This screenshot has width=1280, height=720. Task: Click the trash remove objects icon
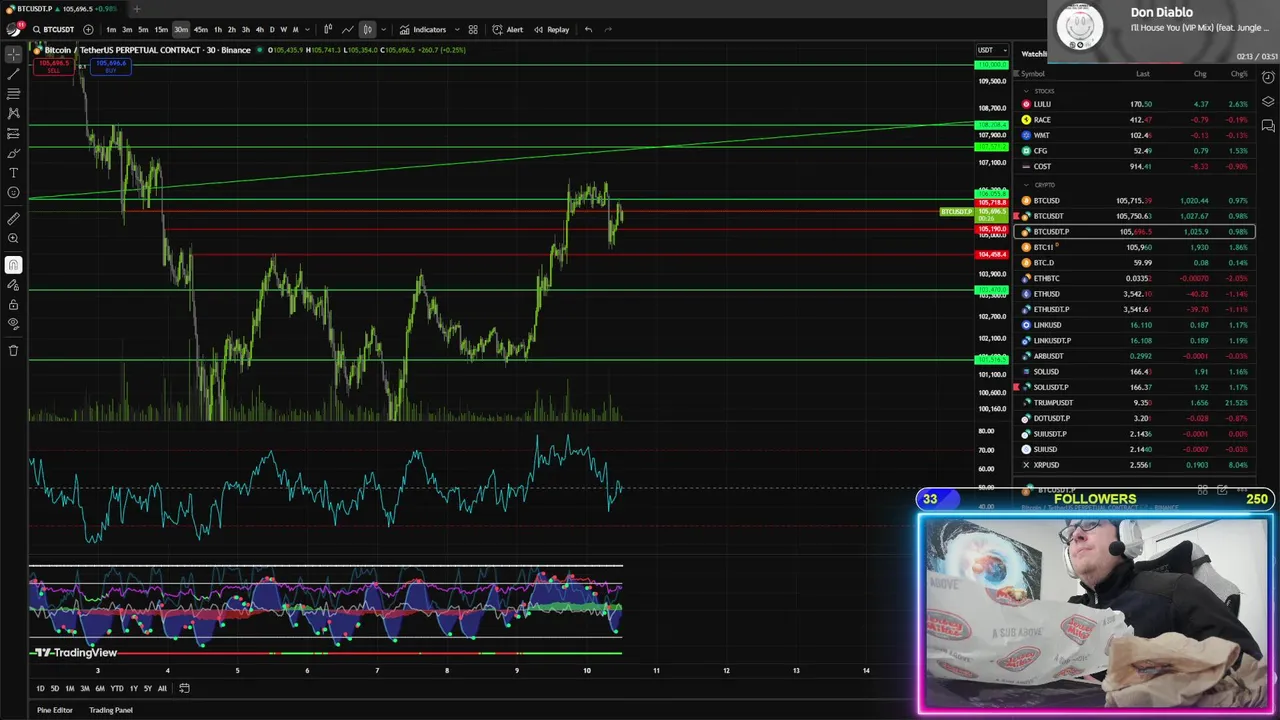point(13,350)
